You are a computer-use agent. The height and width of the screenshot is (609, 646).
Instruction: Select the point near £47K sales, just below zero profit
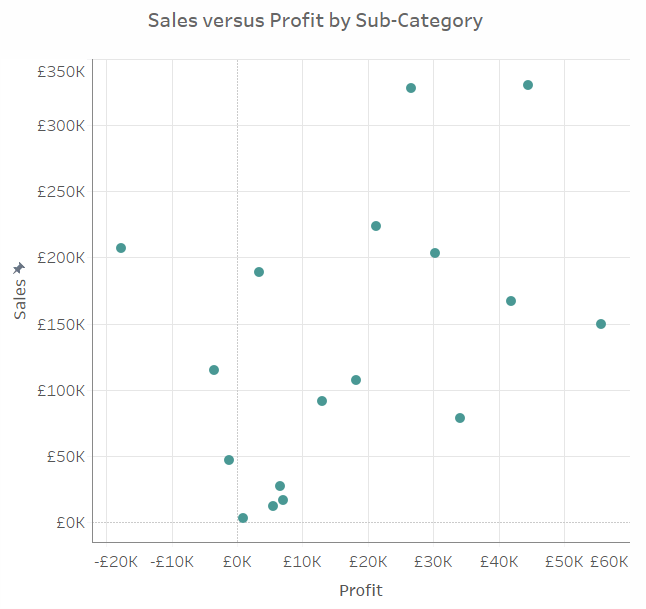tap(229, 460)
